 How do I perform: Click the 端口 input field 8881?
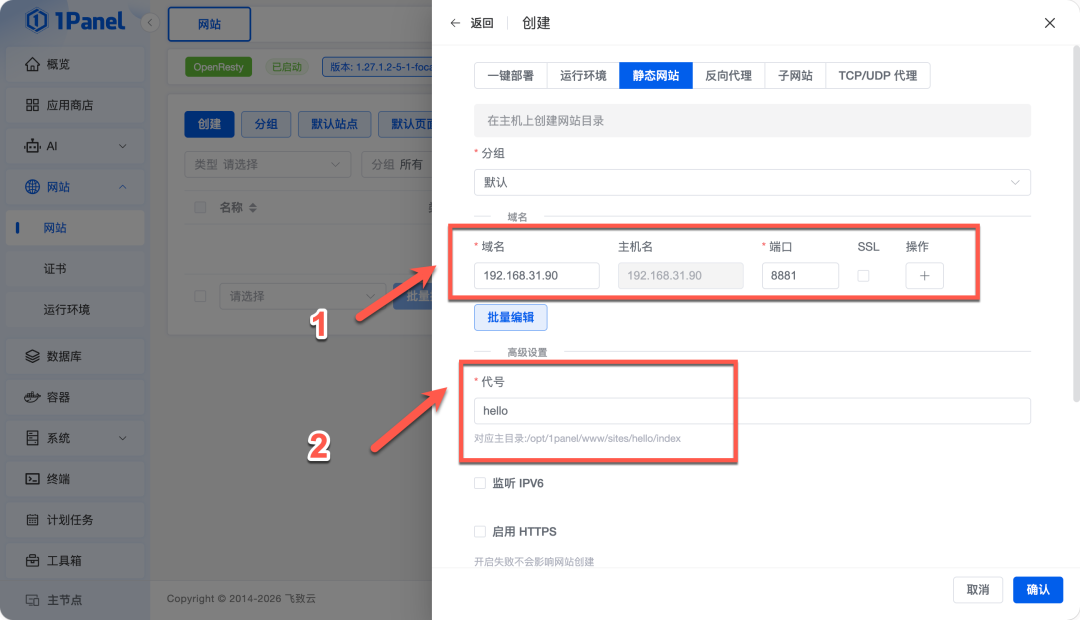tap(800, 276)
